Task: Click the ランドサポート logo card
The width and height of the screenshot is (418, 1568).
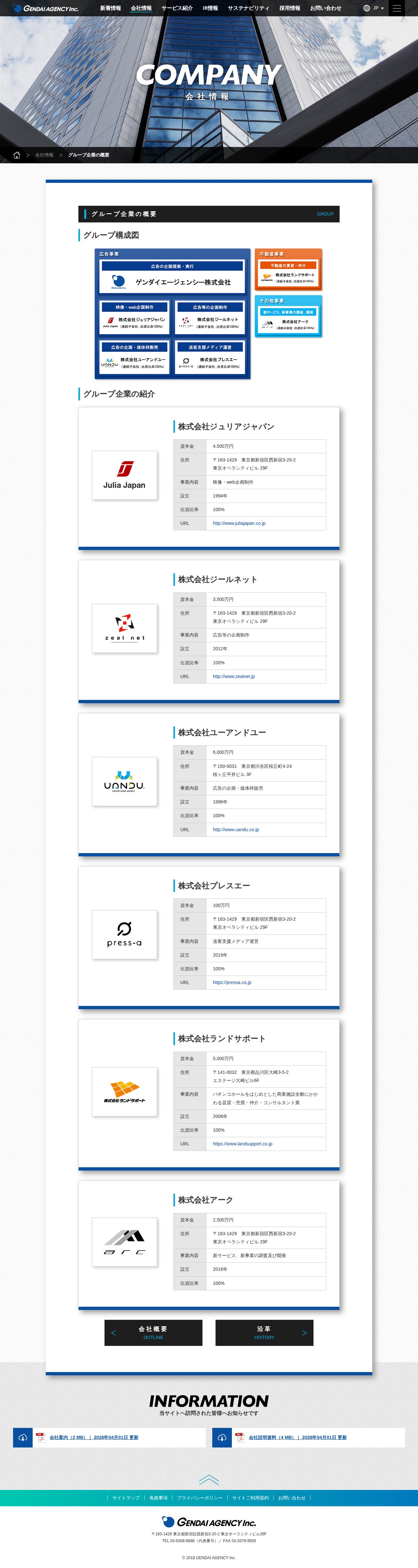Action: pos(124,1091)
